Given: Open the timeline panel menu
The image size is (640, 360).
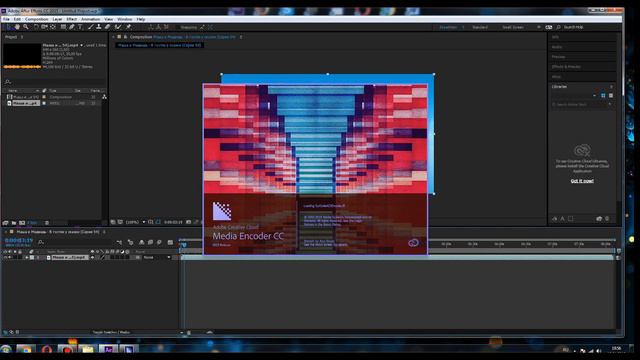Looking at the screenshot, I should [x=104, y=232].
